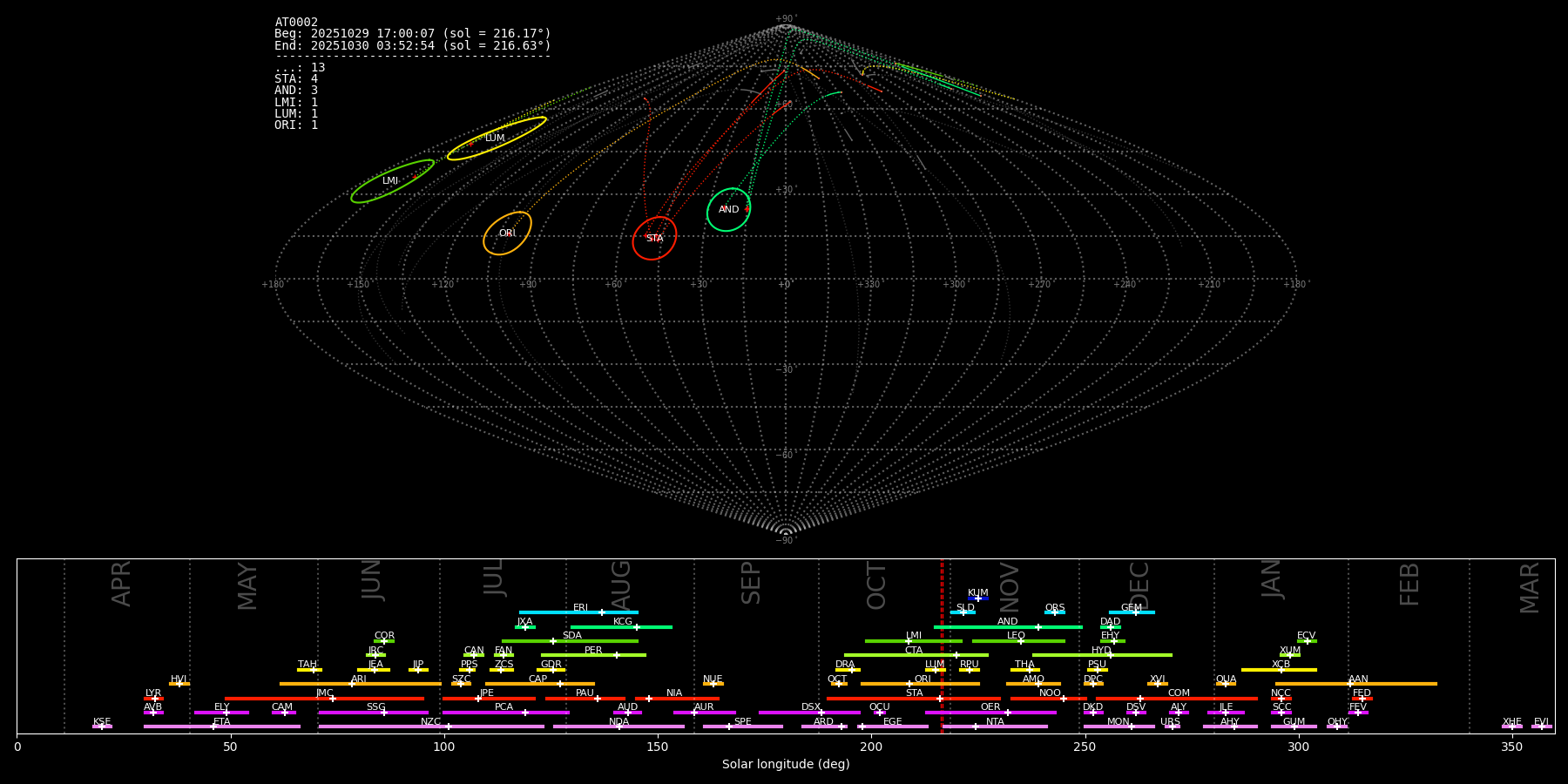1568x784 pixels.
Task: Click the -90° south pole label
Action: pyautogui.click(x=785, y=541)
